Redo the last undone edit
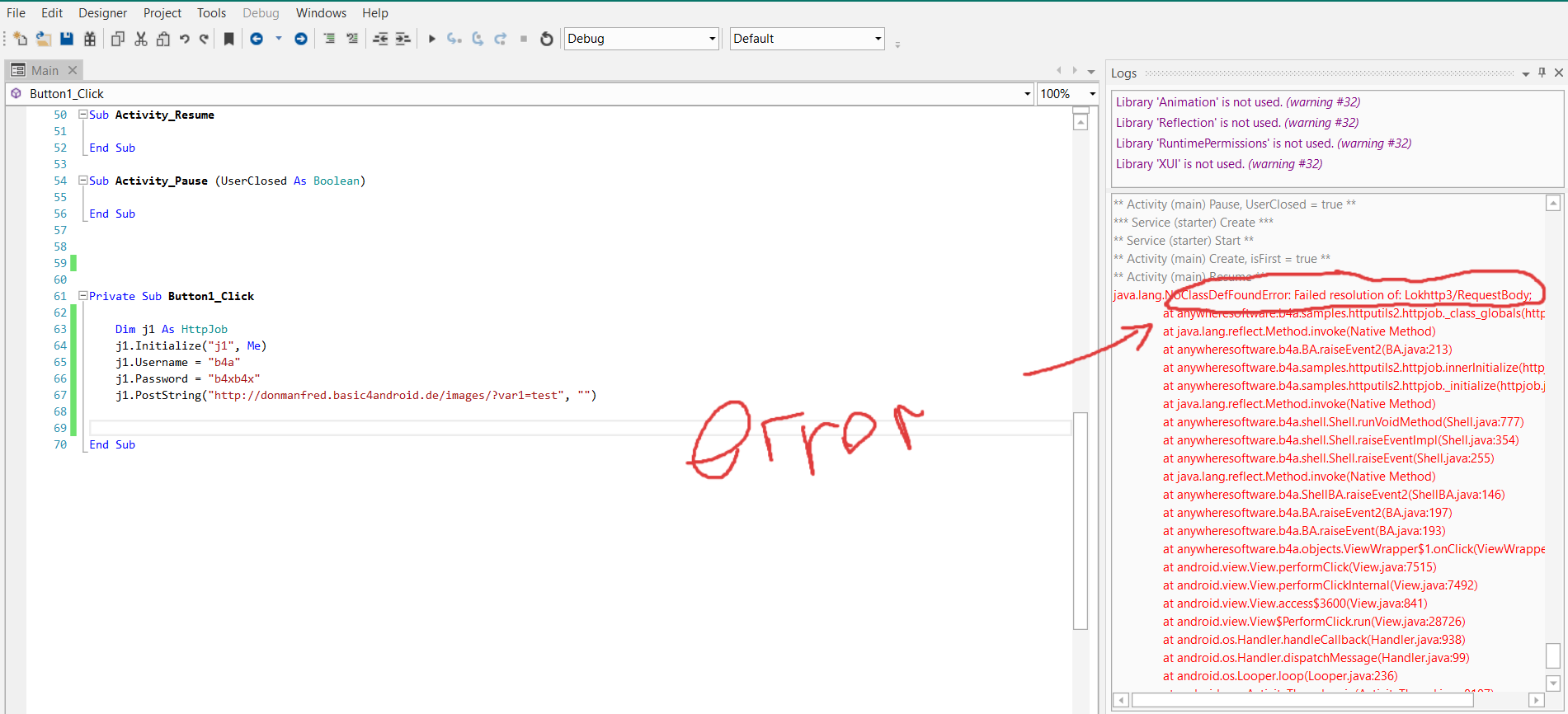 [x=204, y=39]
